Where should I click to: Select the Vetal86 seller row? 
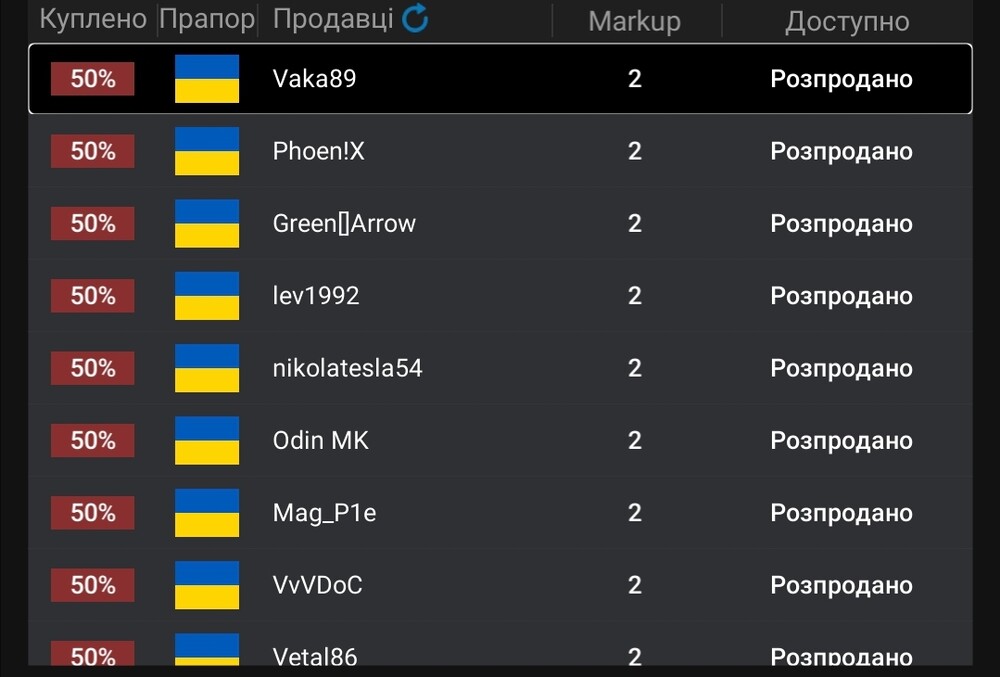point(500,649)
